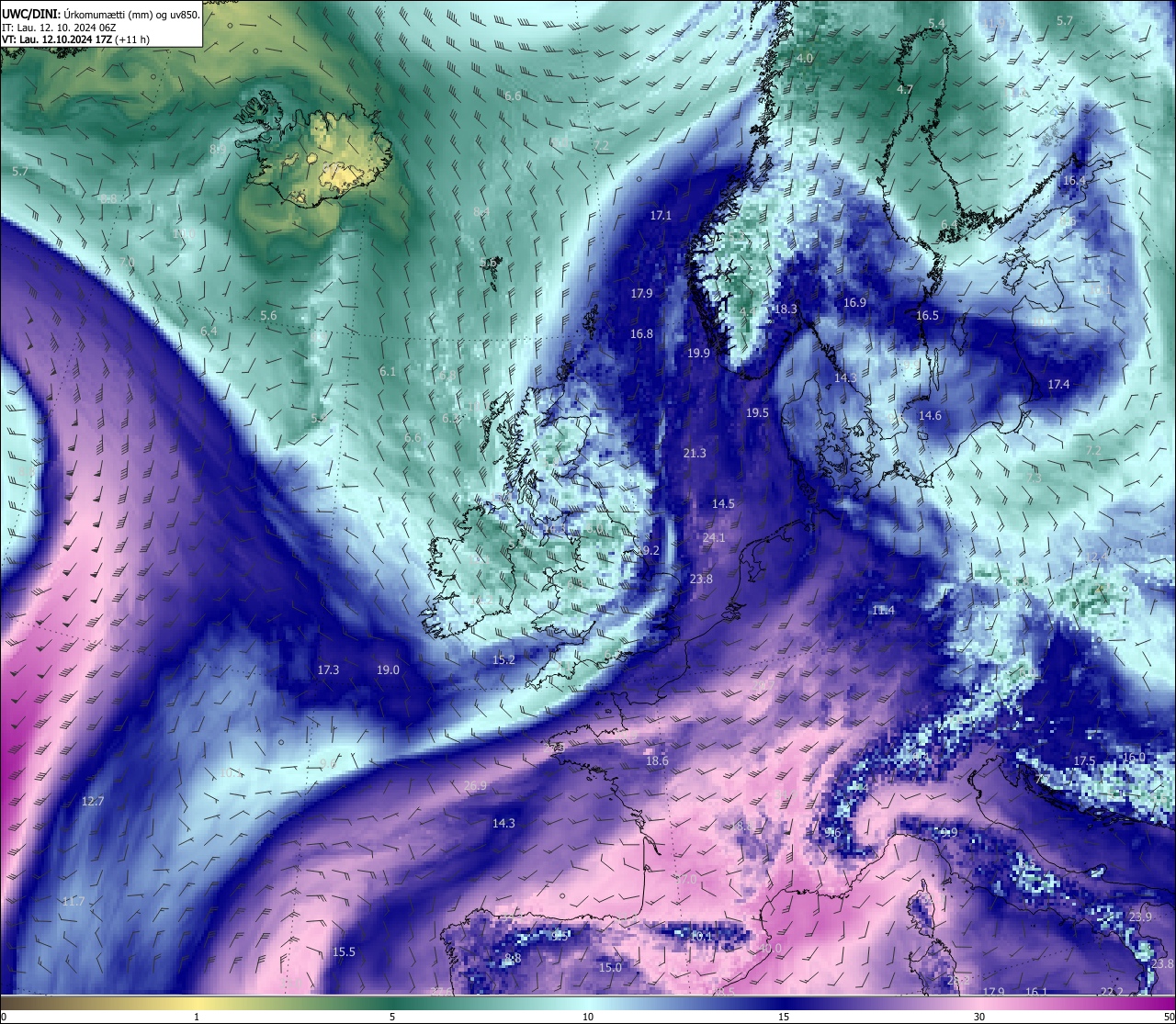Click the 16.5 map value
The width and height of the screenshot is (1176, 1024).
click(927, 315)
